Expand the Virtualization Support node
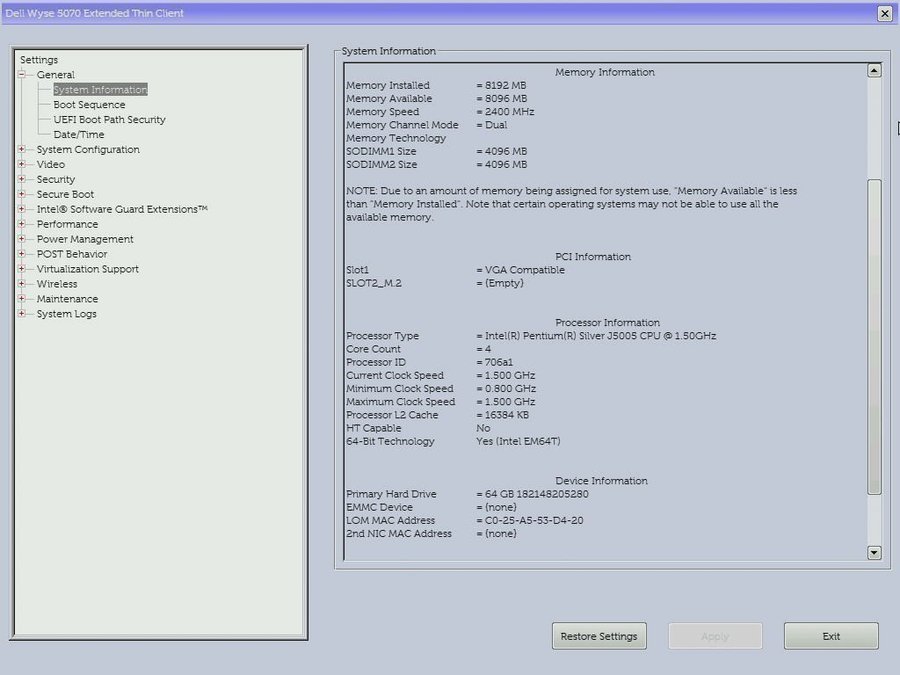 (22, 270)
